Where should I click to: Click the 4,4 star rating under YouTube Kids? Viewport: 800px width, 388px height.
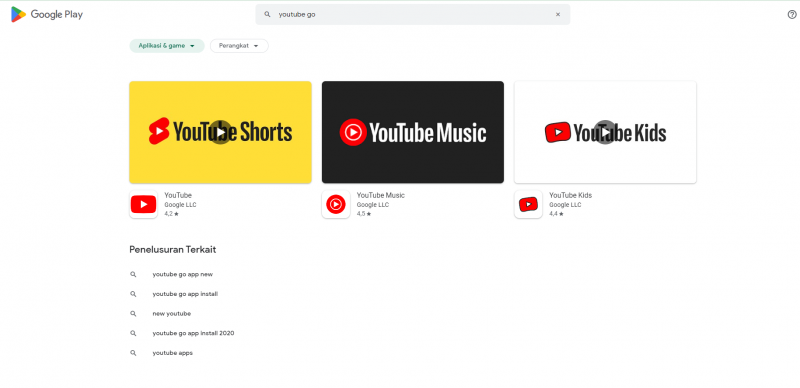(x=556, y=214)
